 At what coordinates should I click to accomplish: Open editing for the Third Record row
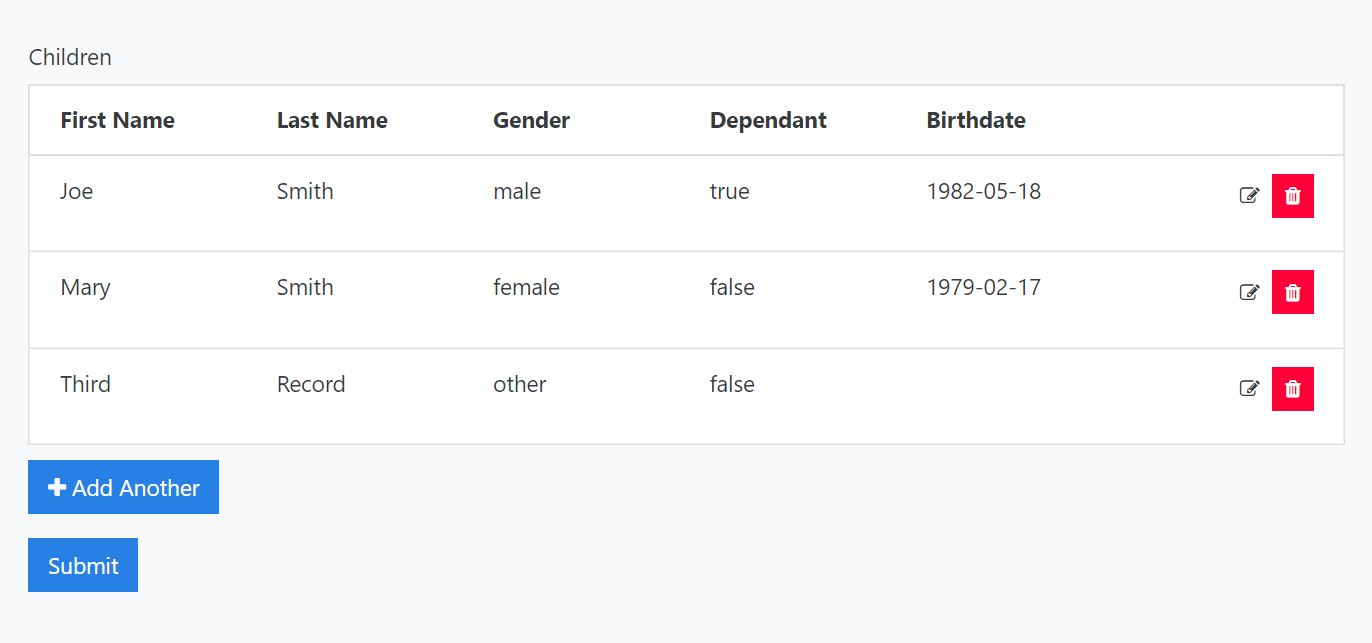[1249, 388]
